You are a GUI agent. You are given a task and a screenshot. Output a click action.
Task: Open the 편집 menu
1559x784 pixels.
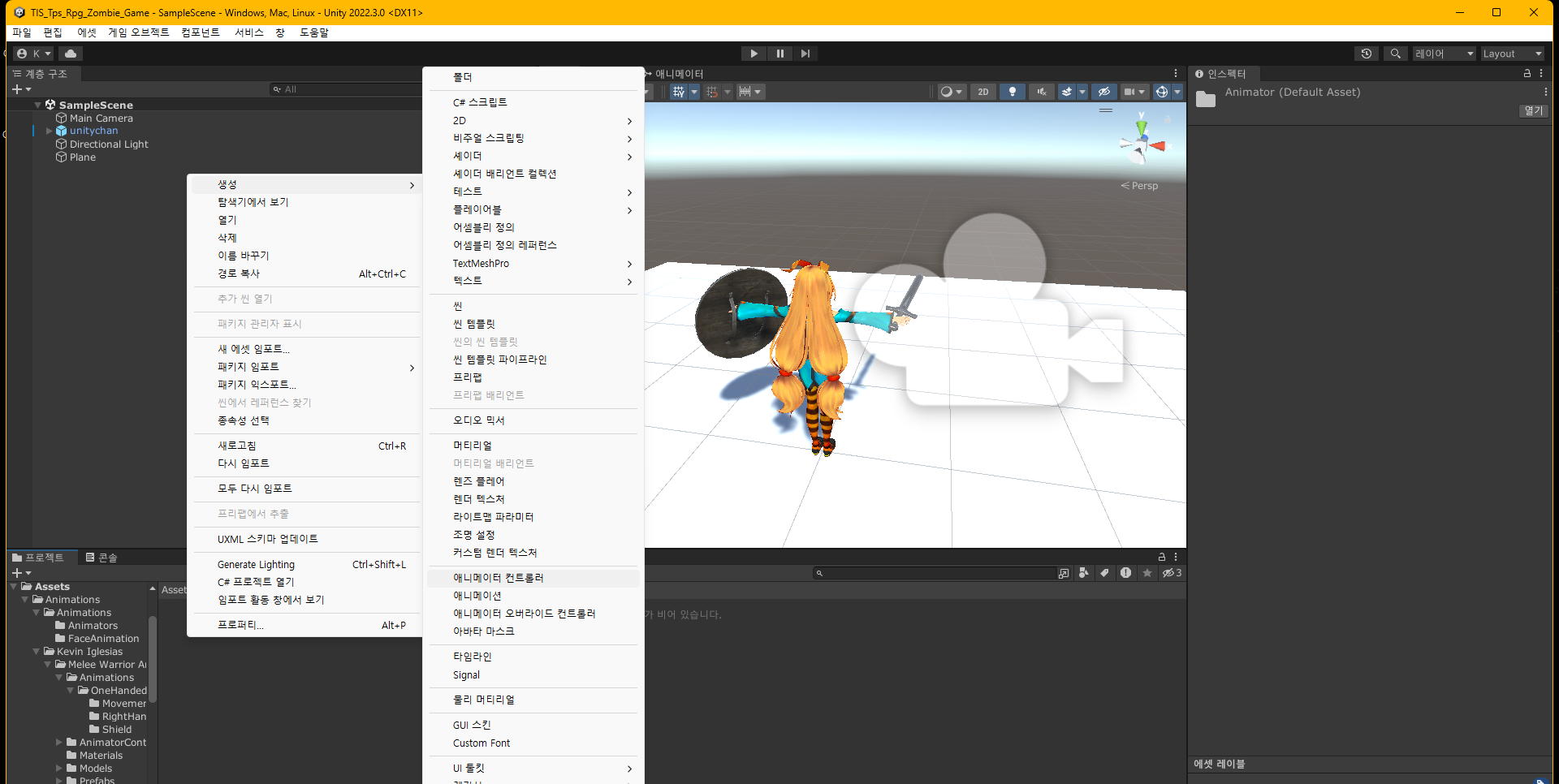coord(53,32)
